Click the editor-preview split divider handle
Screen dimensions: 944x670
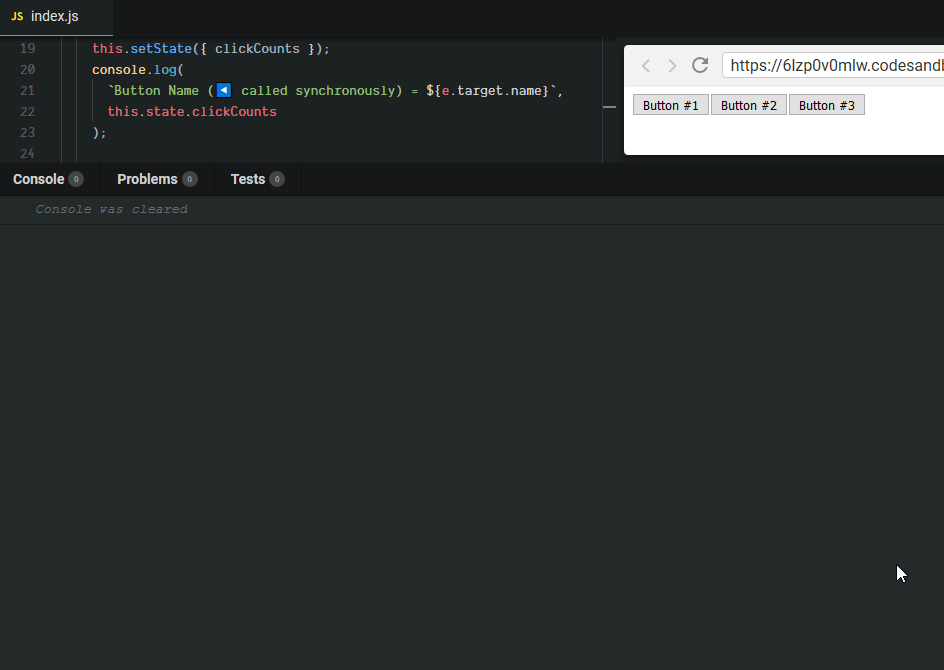pos(609,106)
